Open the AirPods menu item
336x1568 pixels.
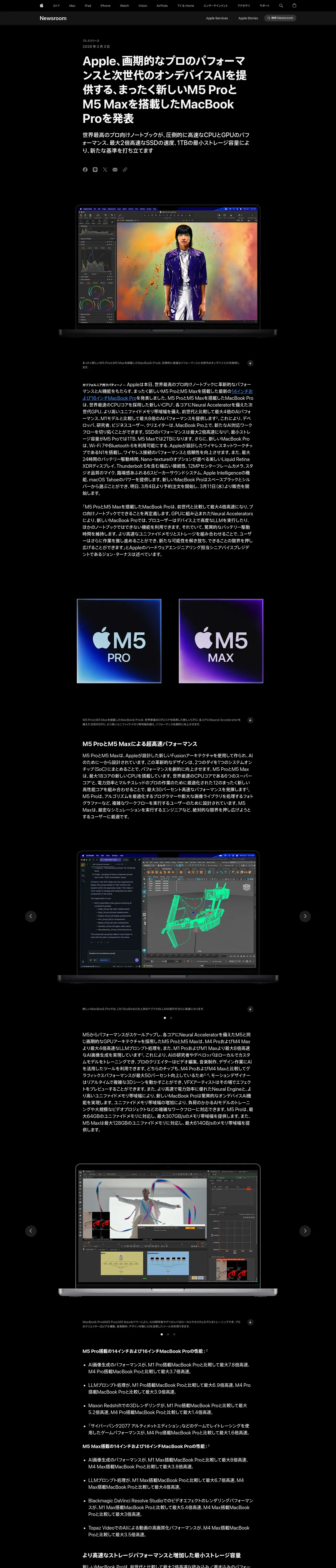[162, 5]
